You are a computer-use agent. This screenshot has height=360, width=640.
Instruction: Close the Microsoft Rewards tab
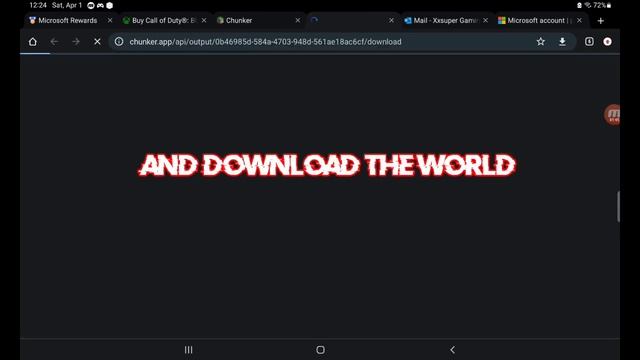[110, 20]
